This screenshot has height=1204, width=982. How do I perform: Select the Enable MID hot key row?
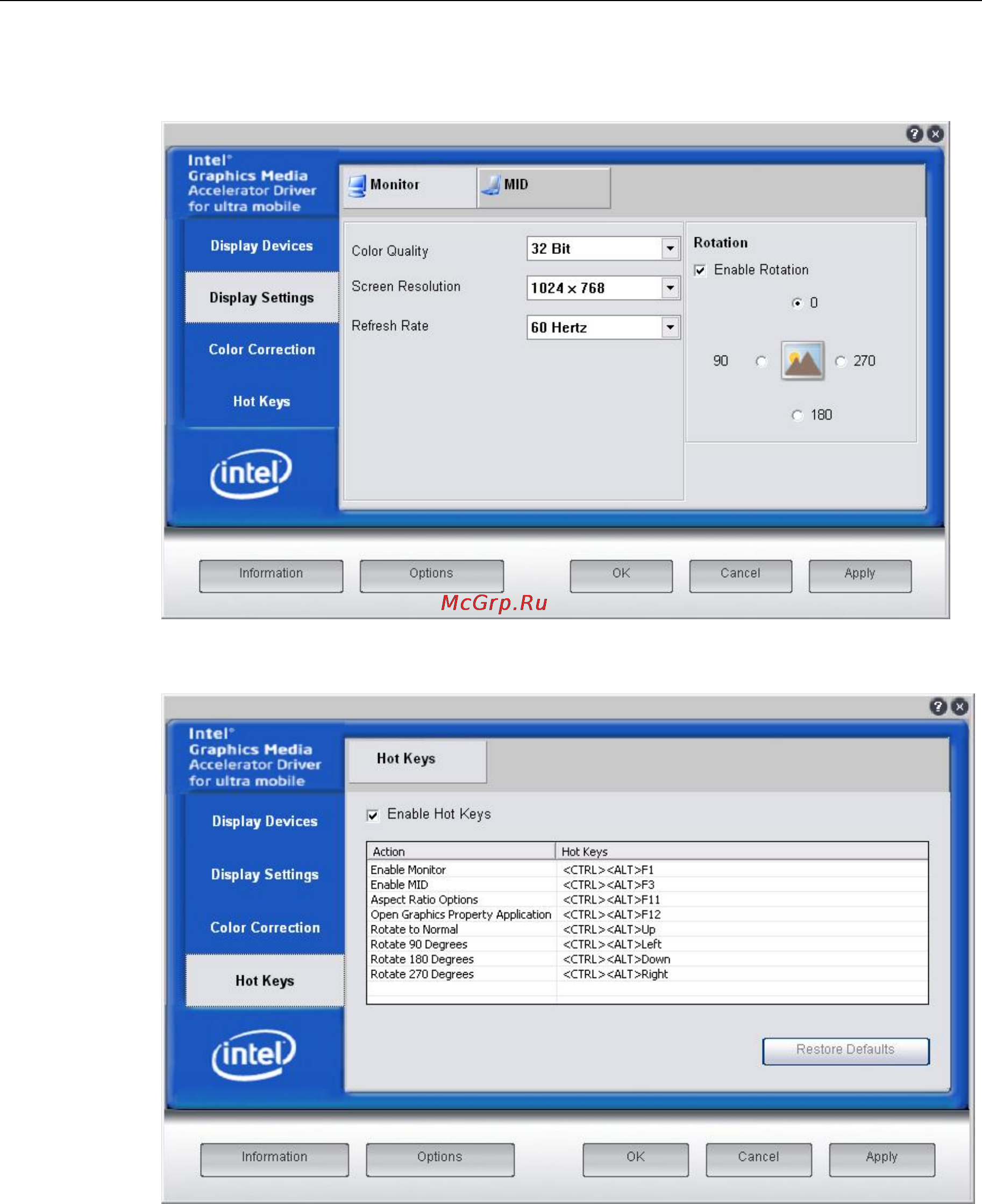647,884
